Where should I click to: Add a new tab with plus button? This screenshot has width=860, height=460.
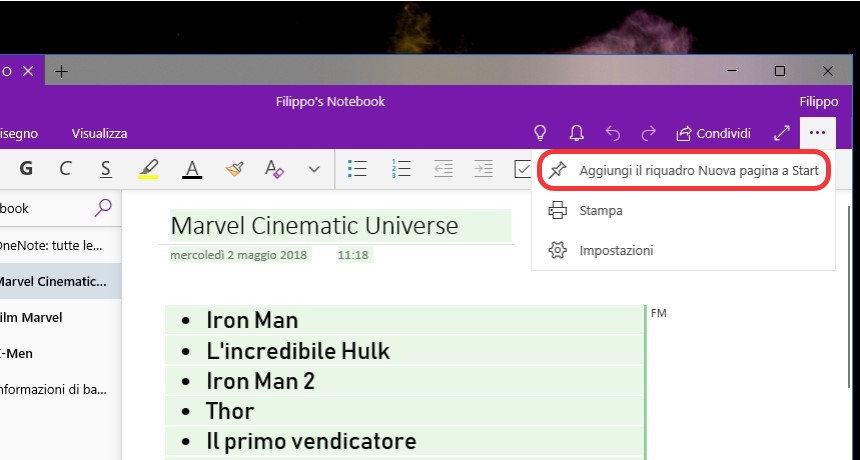point(61,71)
